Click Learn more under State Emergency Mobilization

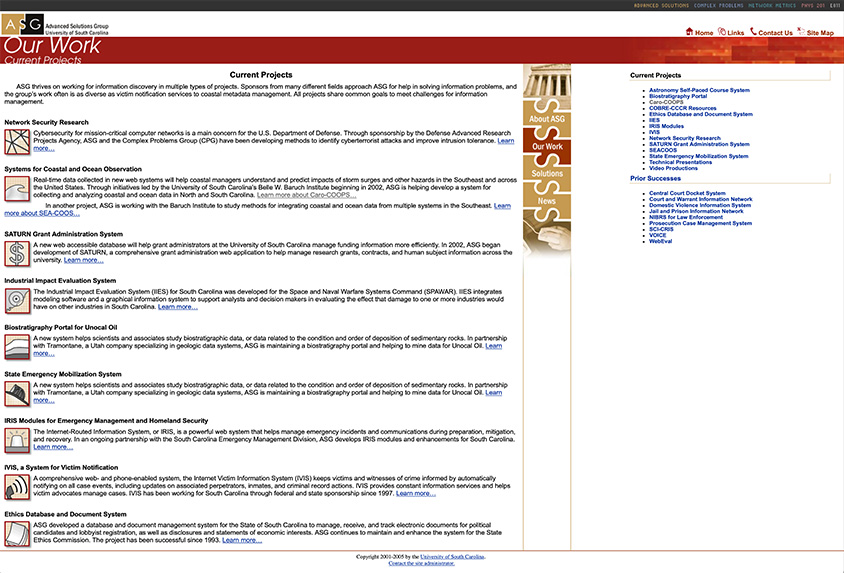click(x=494, y=393)
